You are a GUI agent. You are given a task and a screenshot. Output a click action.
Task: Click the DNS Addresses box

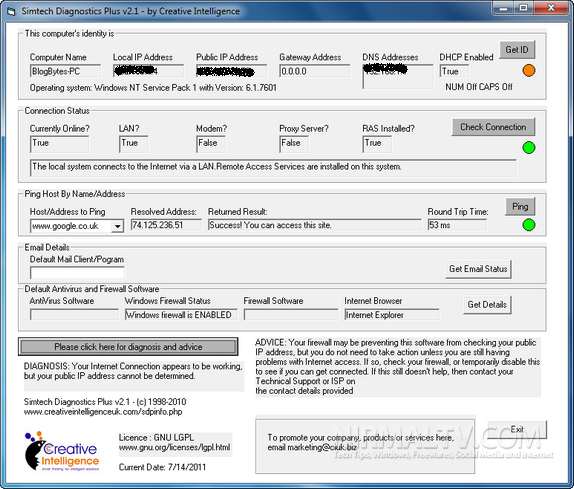click(x=398, y=76)
